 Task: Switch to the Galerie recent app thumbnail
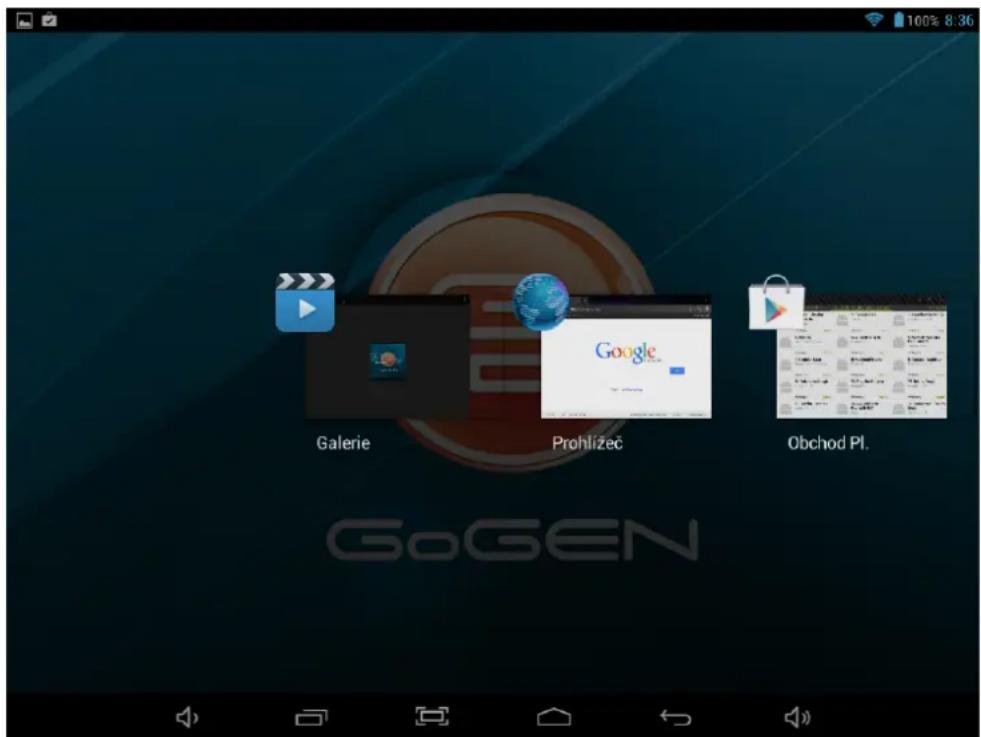[387, 357]
